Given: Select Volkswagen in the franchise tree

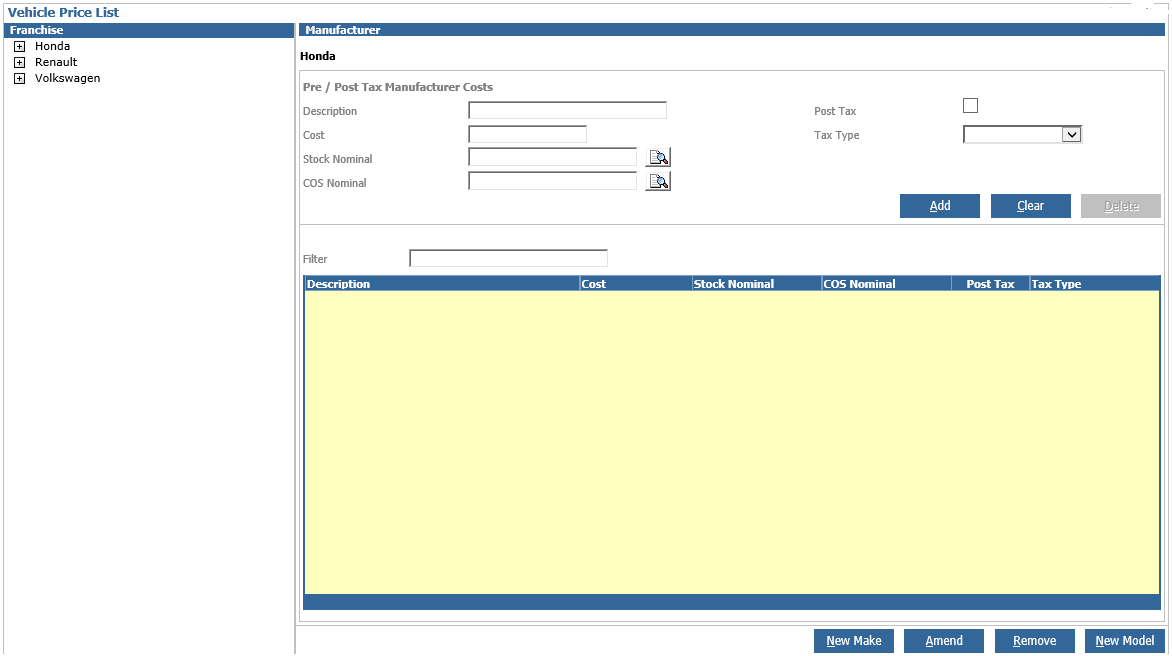Looking at the screenshot, I should [67, 78].
